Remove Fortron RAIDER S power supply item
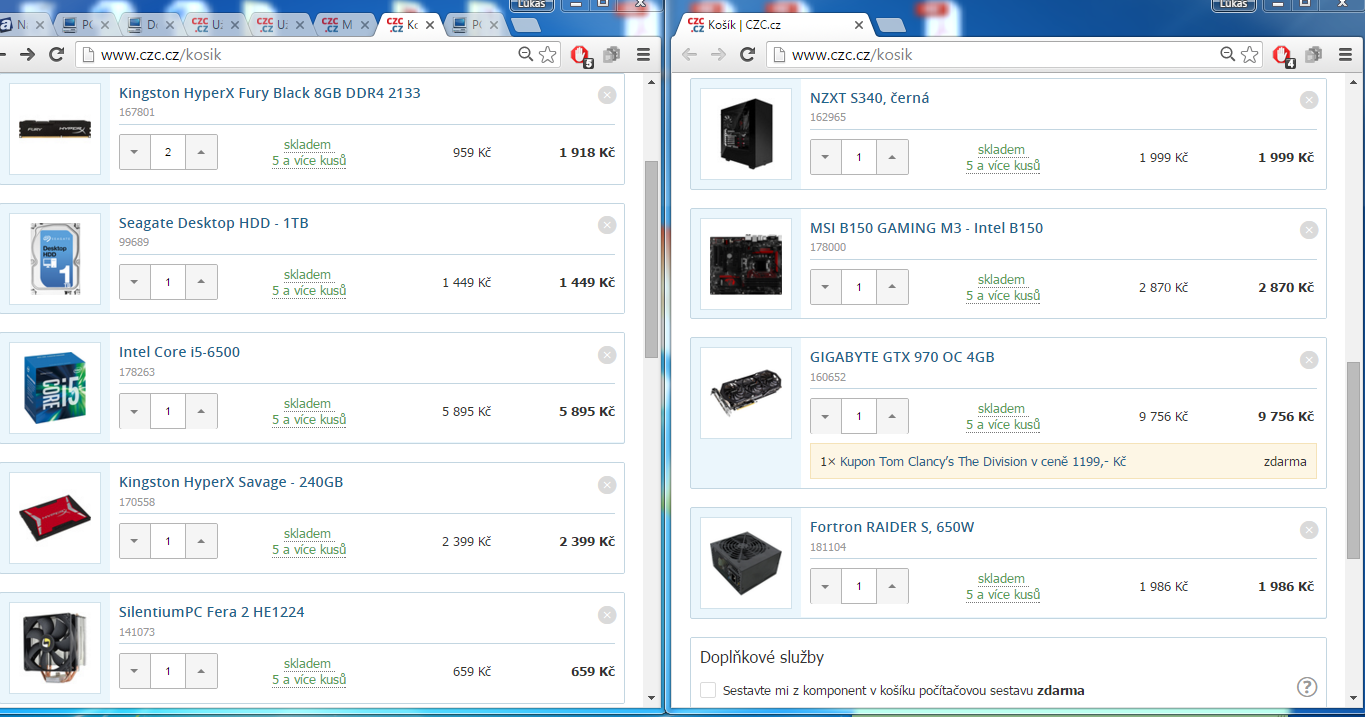 click(x=1309, y=530)
